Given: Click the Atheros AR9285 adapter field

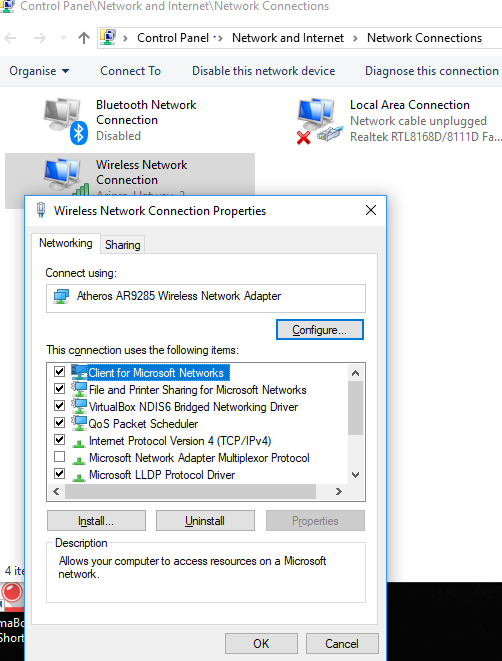Looking at the screenshot, I should (206, 298).
